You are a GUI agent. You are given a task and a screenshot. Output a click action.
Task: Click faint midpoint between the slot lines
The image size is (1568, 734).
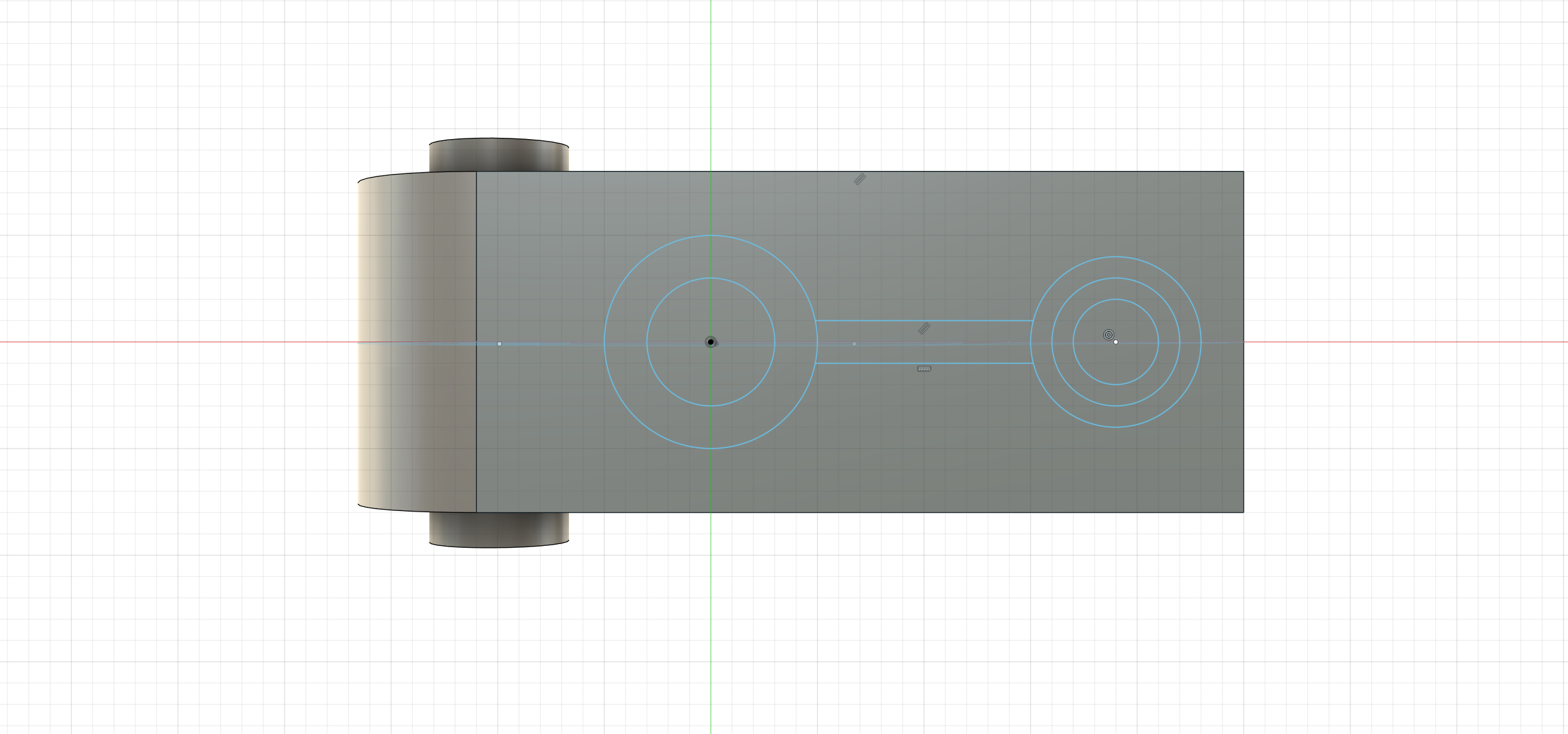click(x=854, y=344)
